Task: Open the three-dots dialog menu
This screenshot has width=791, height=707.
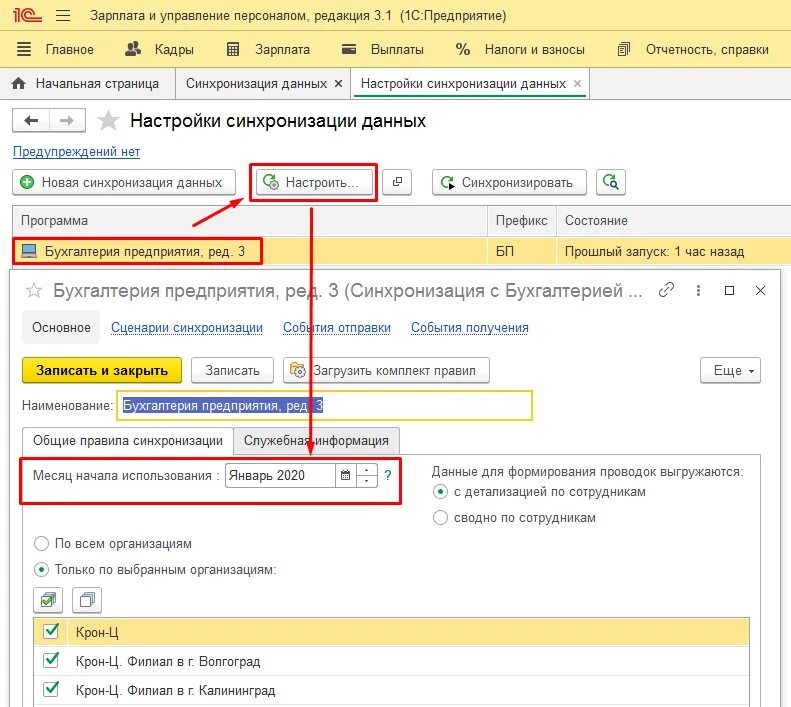Action: pyautogui.click(x=698, y=290)
